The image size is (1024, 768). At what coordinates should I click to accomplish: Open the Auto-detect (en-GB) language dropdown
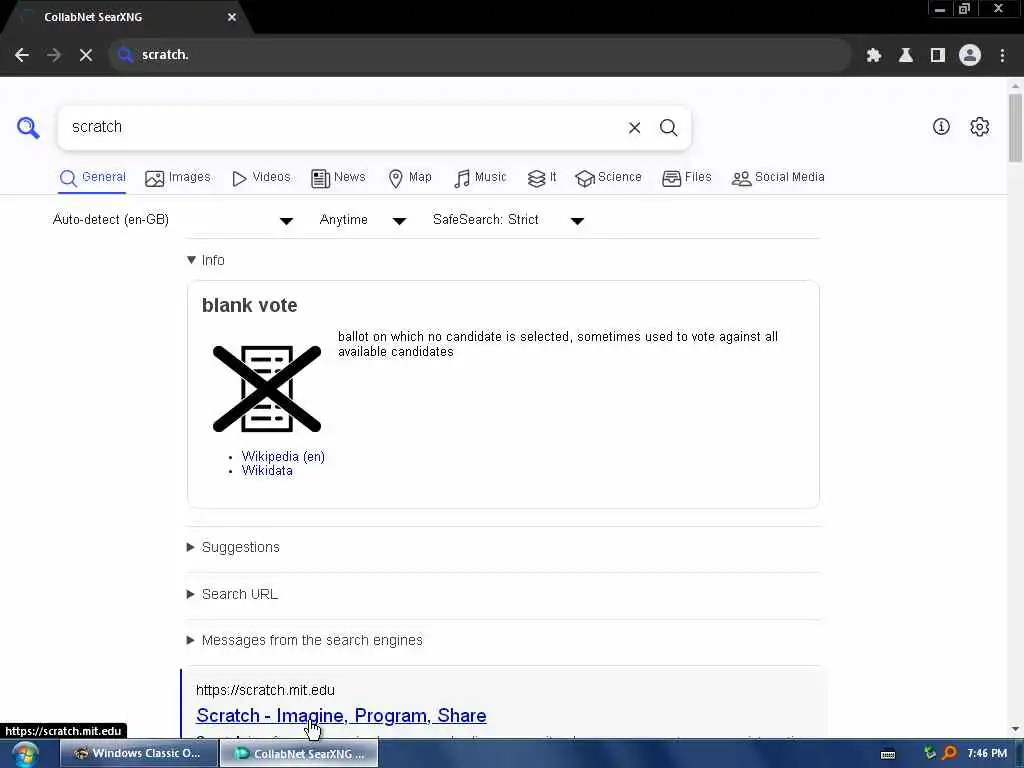click(172, 220)
